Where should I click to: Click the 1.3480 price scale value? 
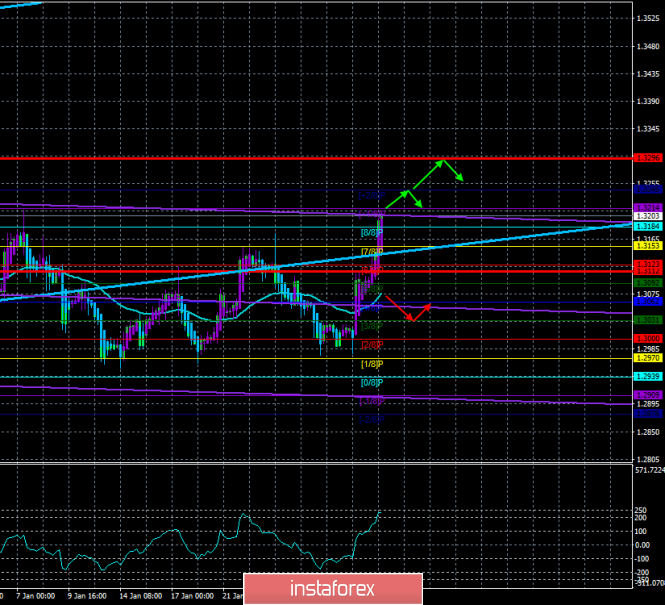[648, 46]
